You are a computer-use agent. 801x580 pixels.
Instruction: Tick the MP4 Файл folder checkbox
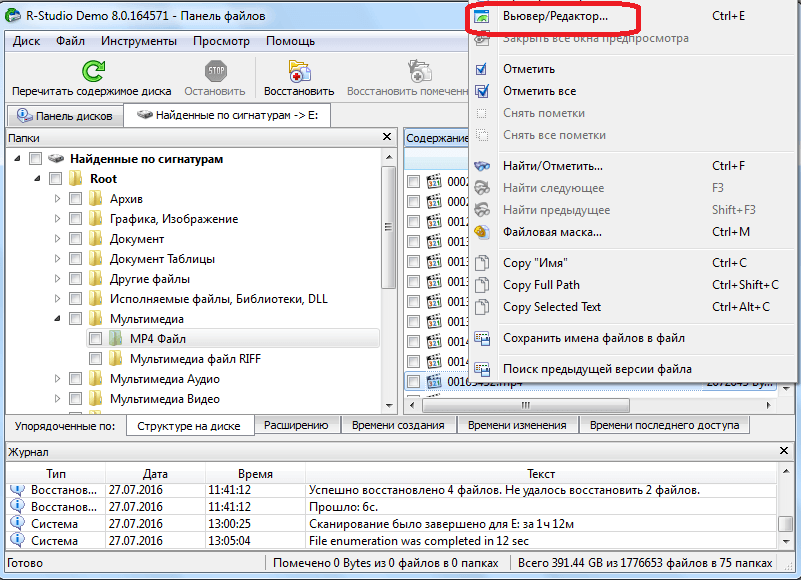96,339
